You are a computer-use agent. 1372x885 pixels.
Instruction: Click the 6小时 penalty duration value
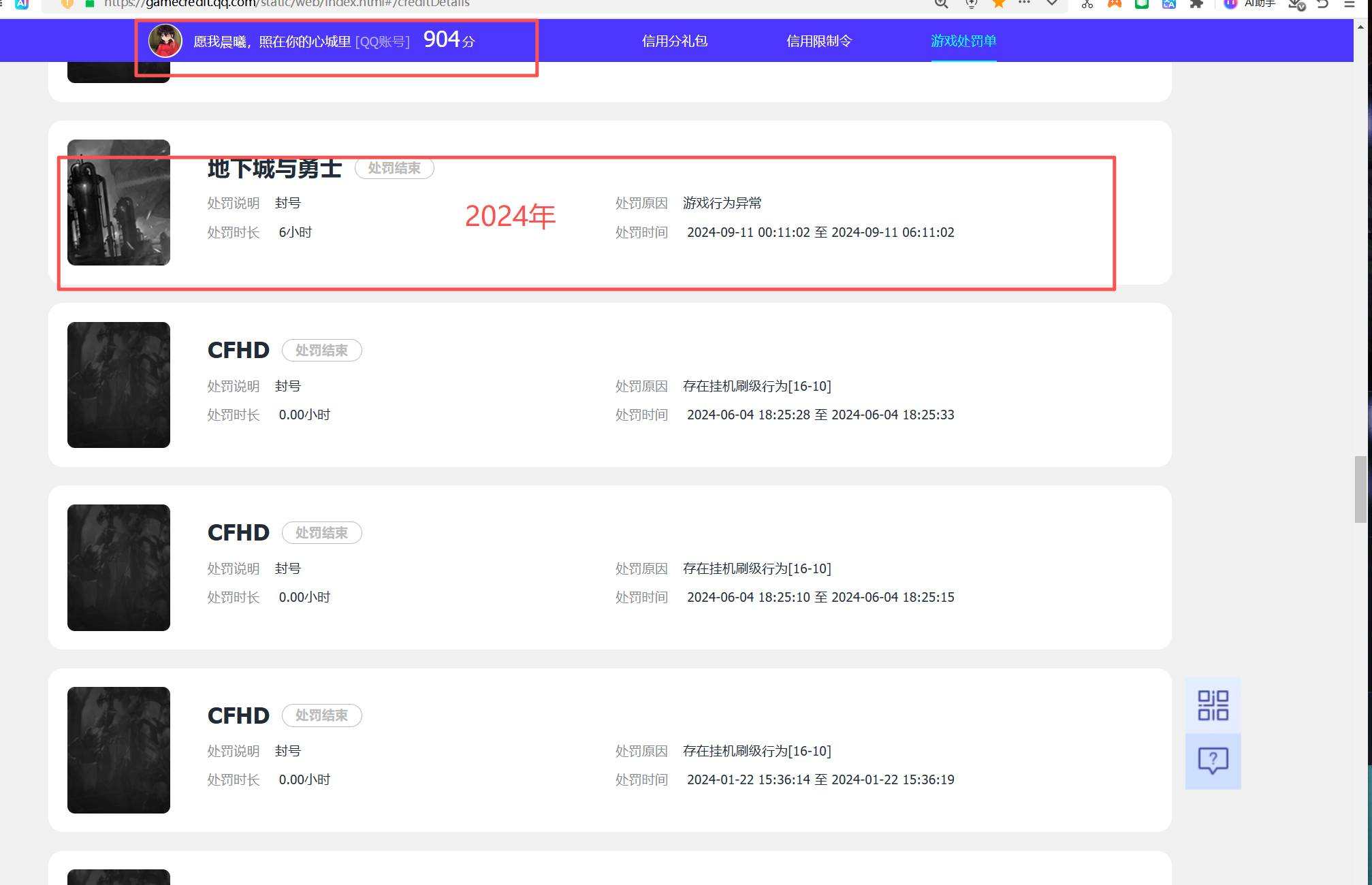(x=296, y=232)
